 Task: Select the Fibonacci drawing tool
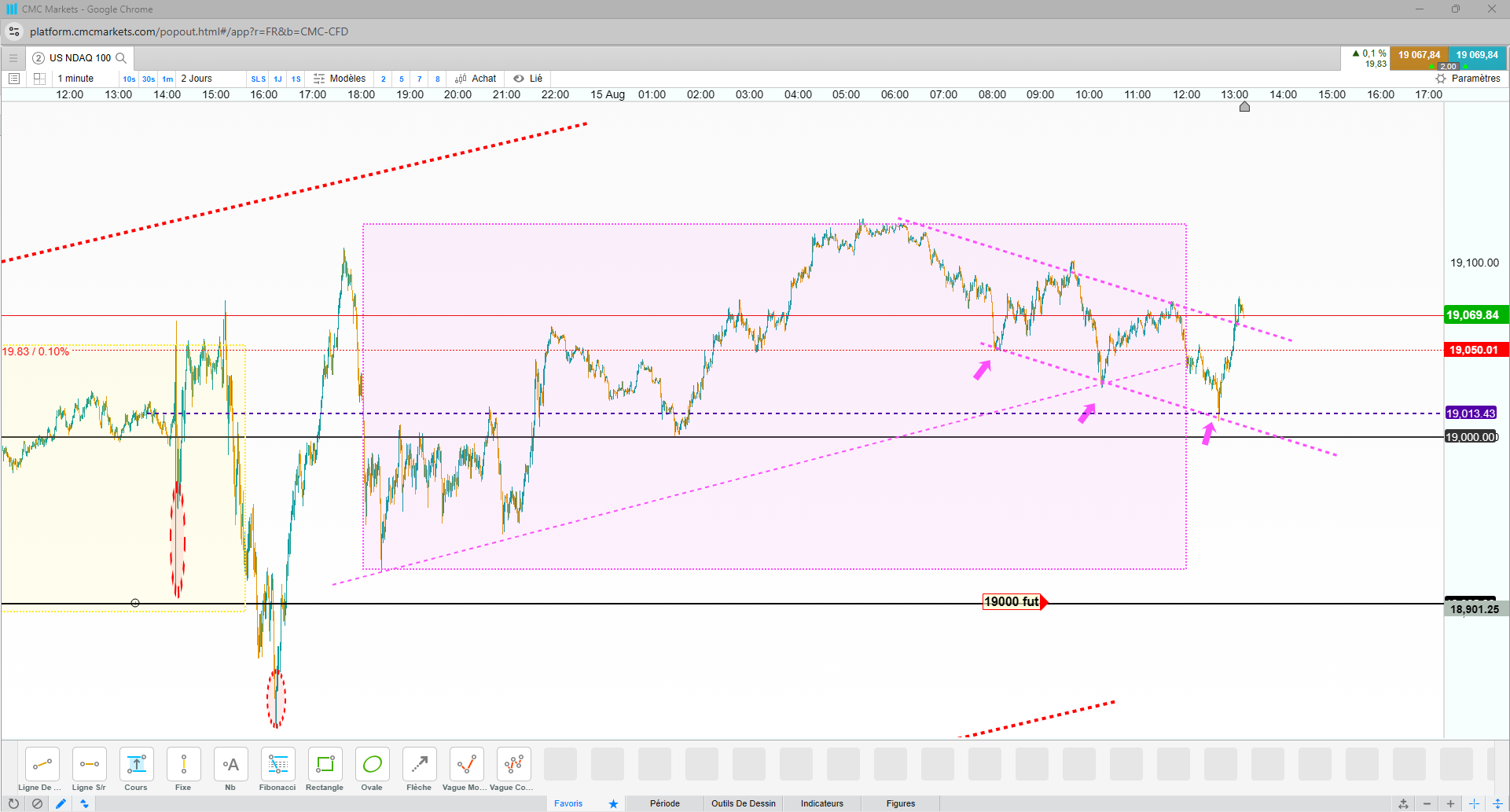coord(277,769)
